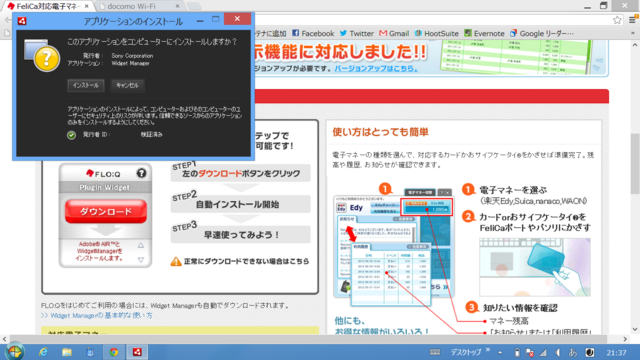This screenshot has width=640, height=360.
Task: Click the tray flag icon with red x
Action: coord(529,353)
